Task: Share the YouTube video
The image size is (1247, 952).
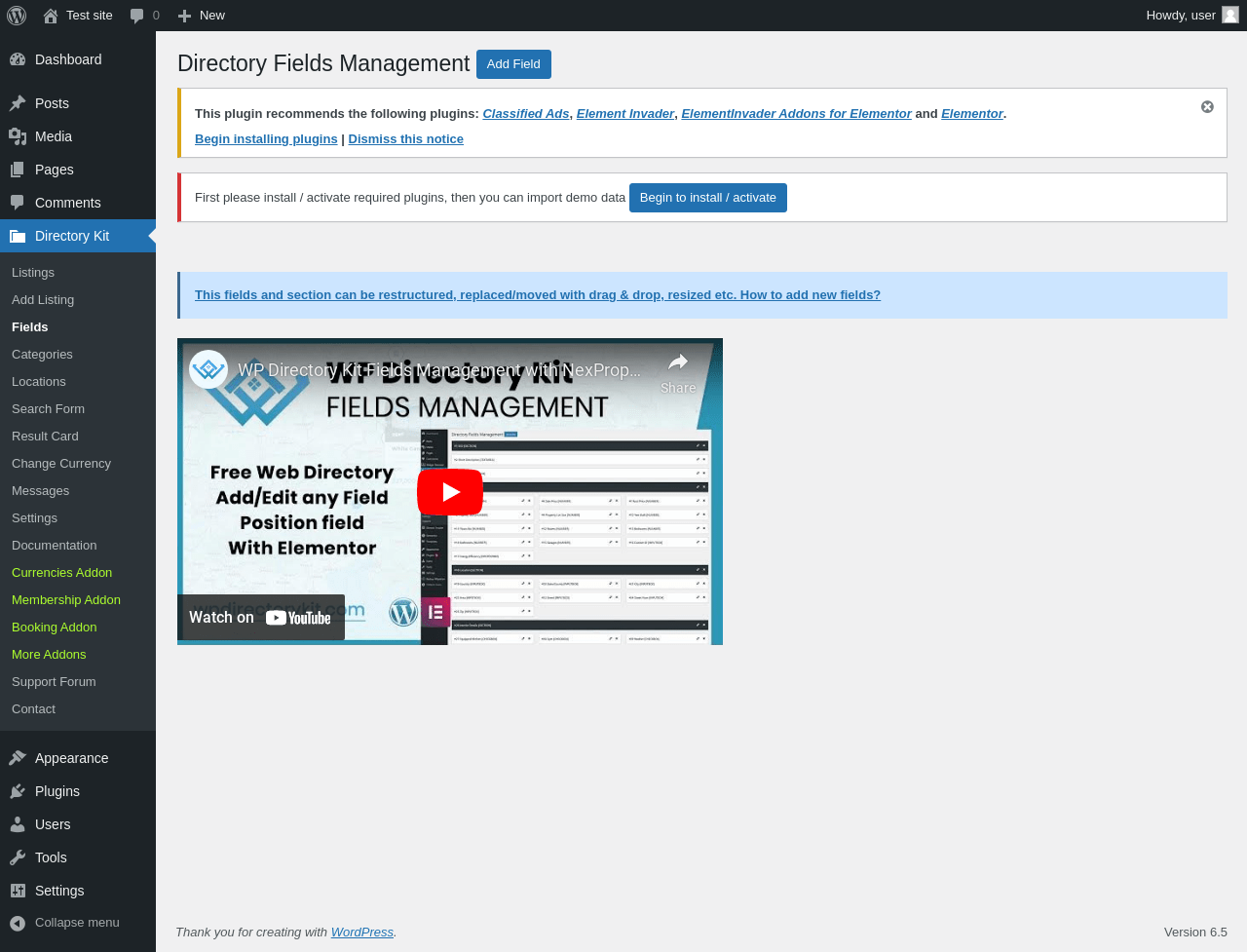Action: click(x=678, y=373)
